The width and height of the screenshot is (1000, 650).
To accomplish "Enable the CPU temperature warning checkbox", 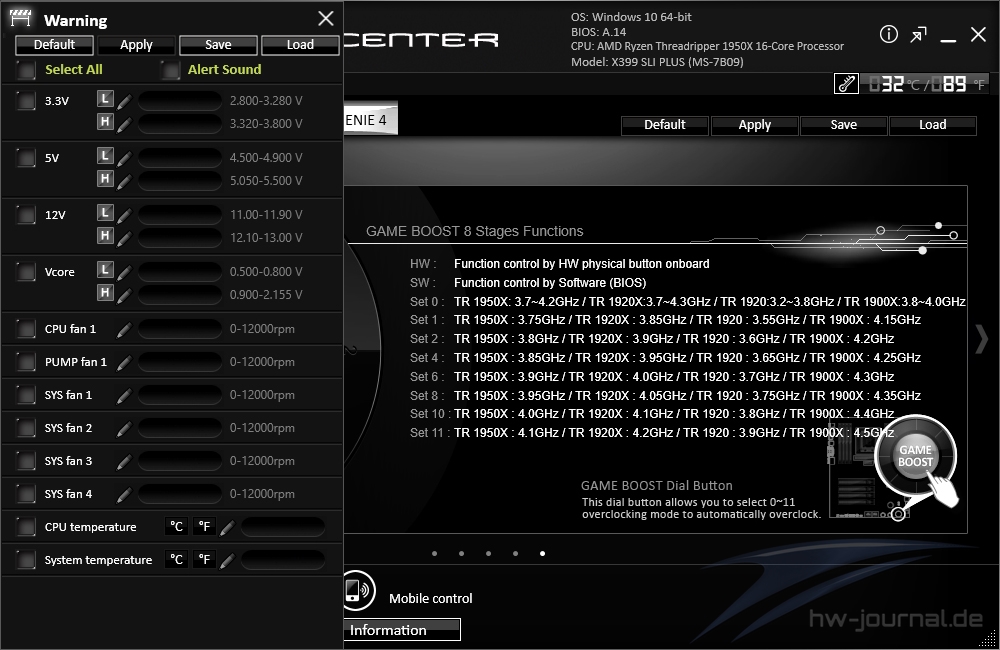I will (26, 527).
